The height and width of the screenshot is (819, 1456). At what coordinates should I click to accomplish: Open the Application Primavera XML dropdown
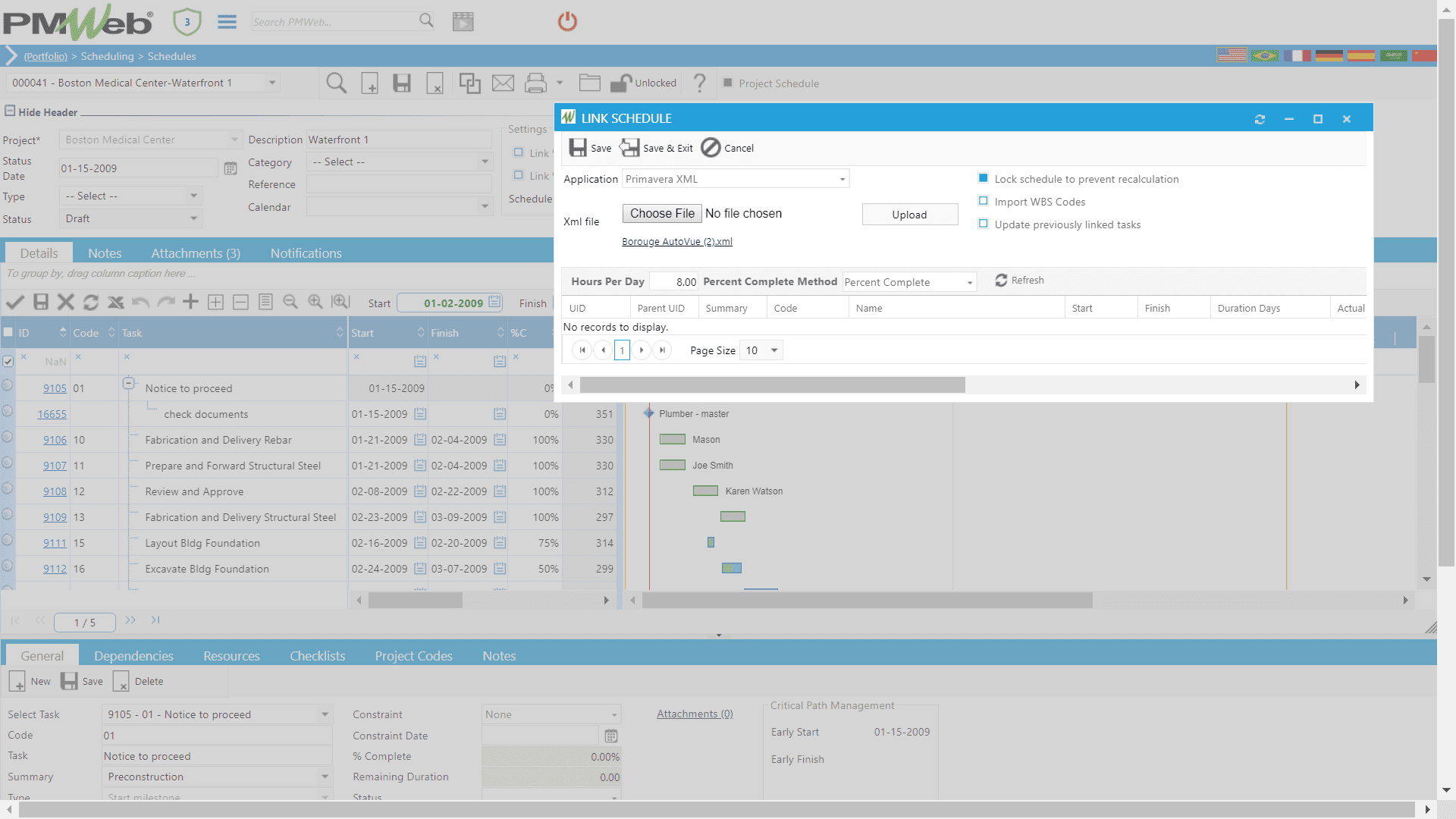(x=842, y=179)
